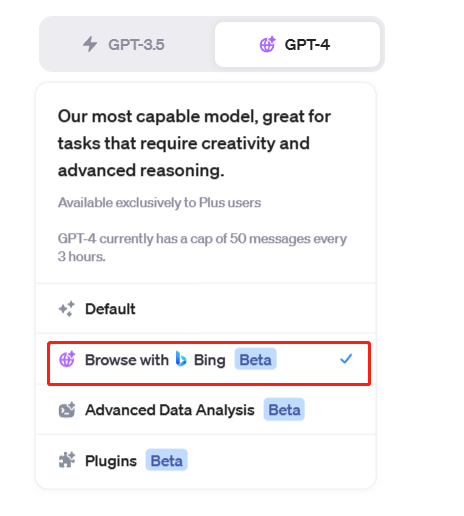Click the Advanced Data Analysis icon

point(67,410)
